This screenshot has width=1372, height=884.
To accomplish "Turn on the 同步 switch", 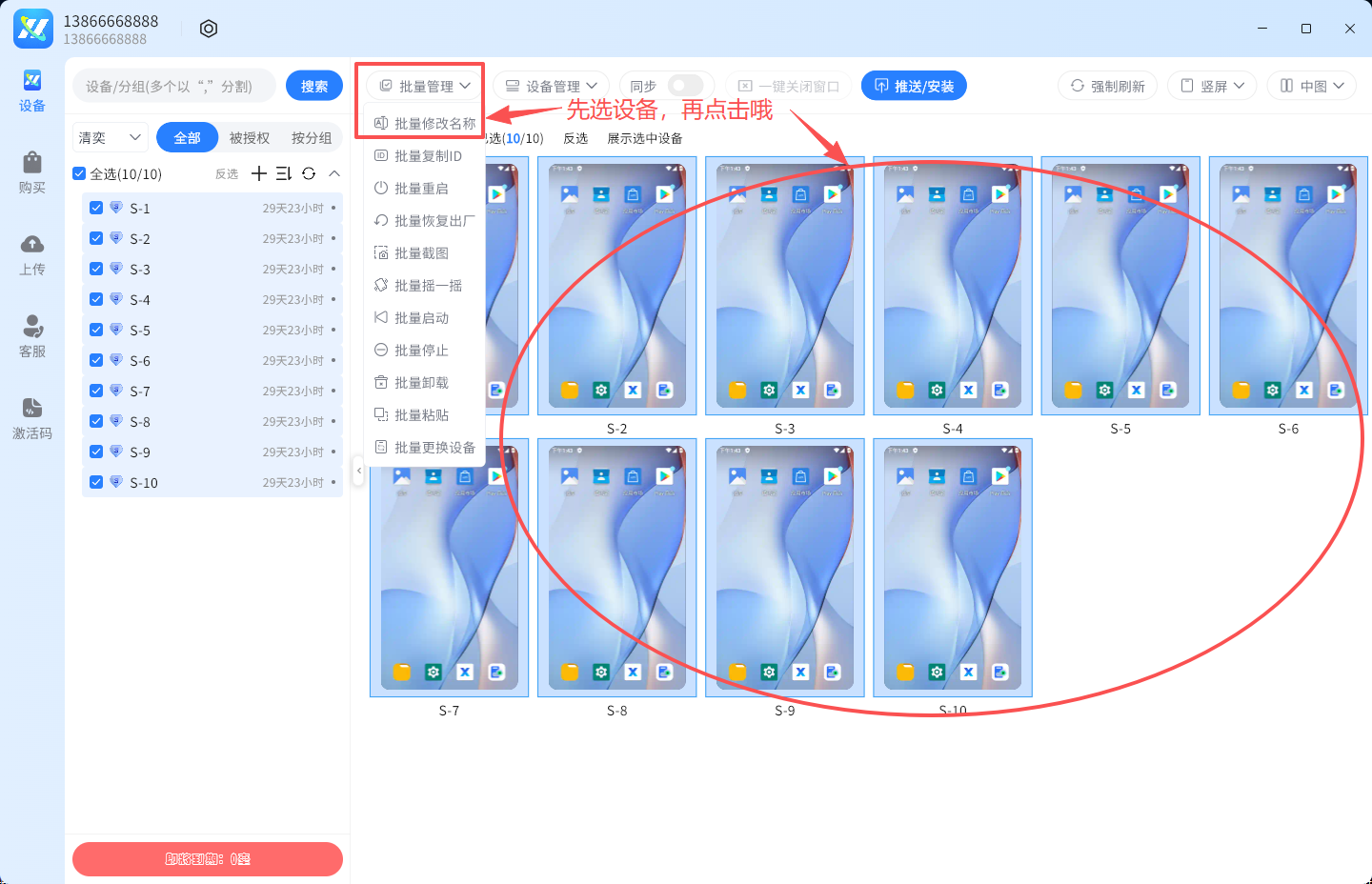I will pos(685,86).
